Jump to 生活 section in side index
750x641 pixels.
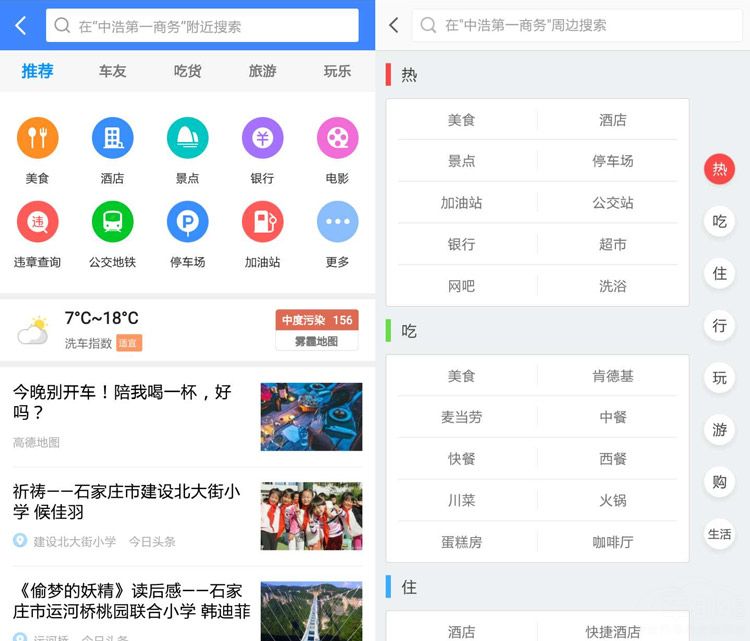tap(719, 534)
